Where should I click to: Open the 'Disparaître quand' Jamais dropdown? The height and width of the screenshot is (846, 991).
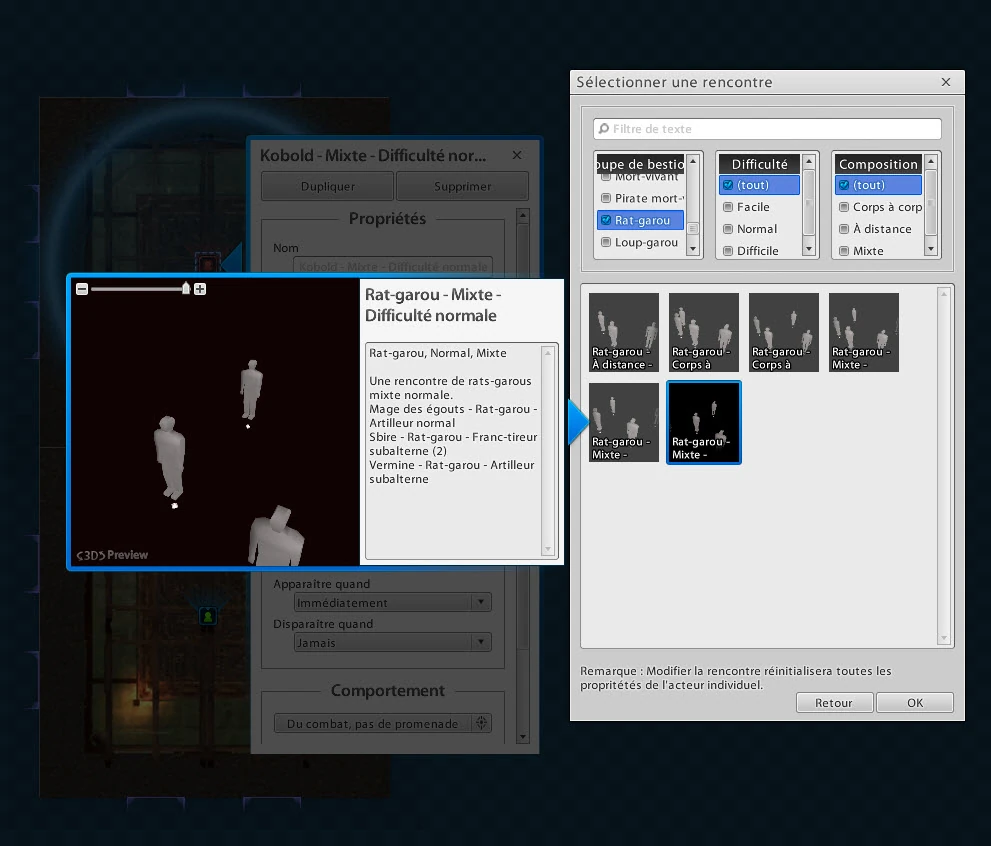pos(392,643)
